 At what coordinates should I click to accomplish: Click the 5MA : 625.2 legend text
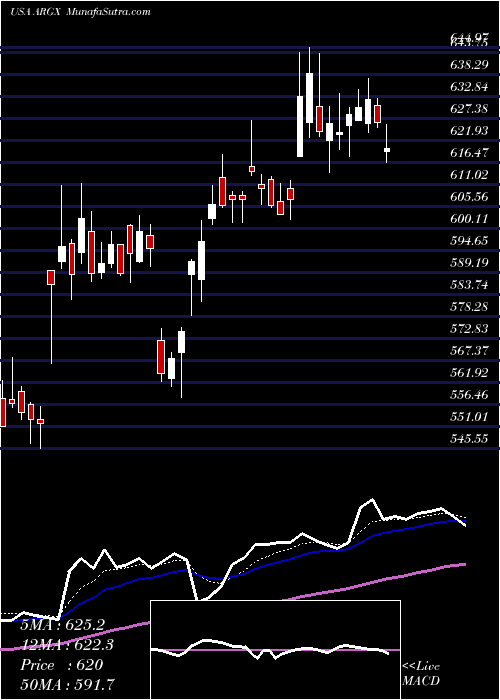(62, 625)
